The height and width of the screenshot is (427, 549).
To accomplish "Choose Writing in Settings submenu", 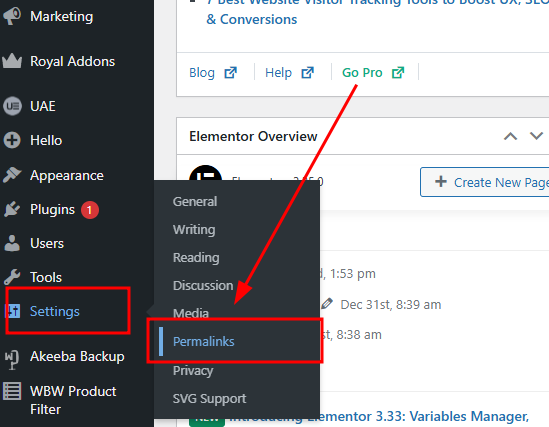I will [x=194, y=230].
